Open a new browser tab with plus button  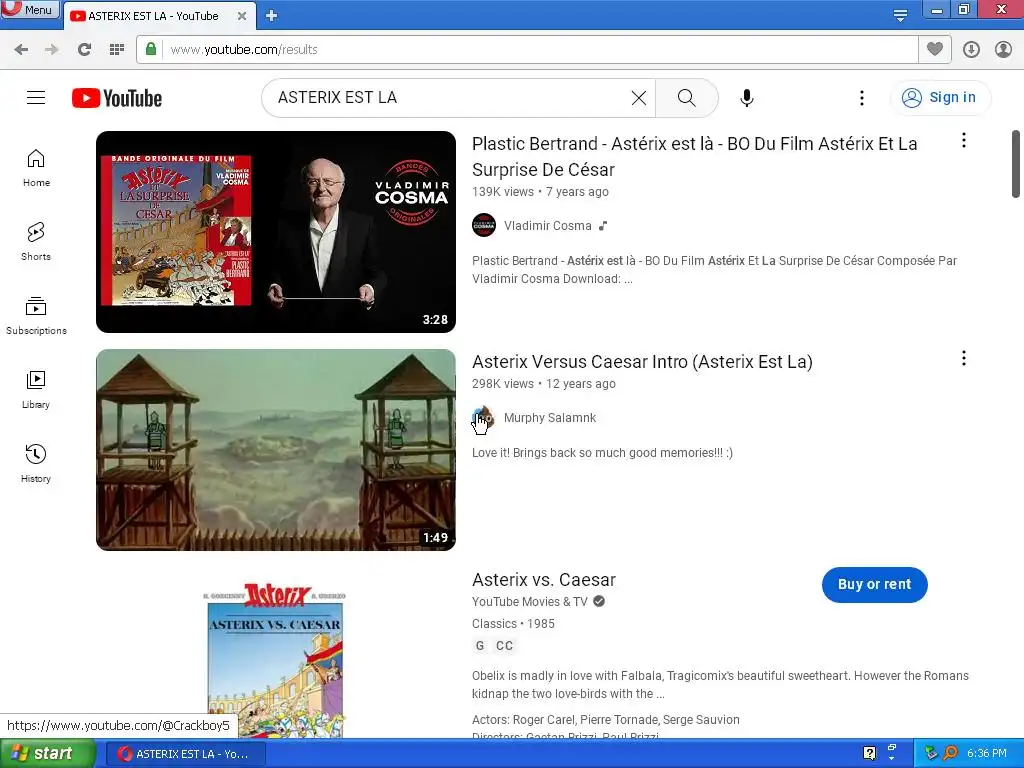click(272, 16)
